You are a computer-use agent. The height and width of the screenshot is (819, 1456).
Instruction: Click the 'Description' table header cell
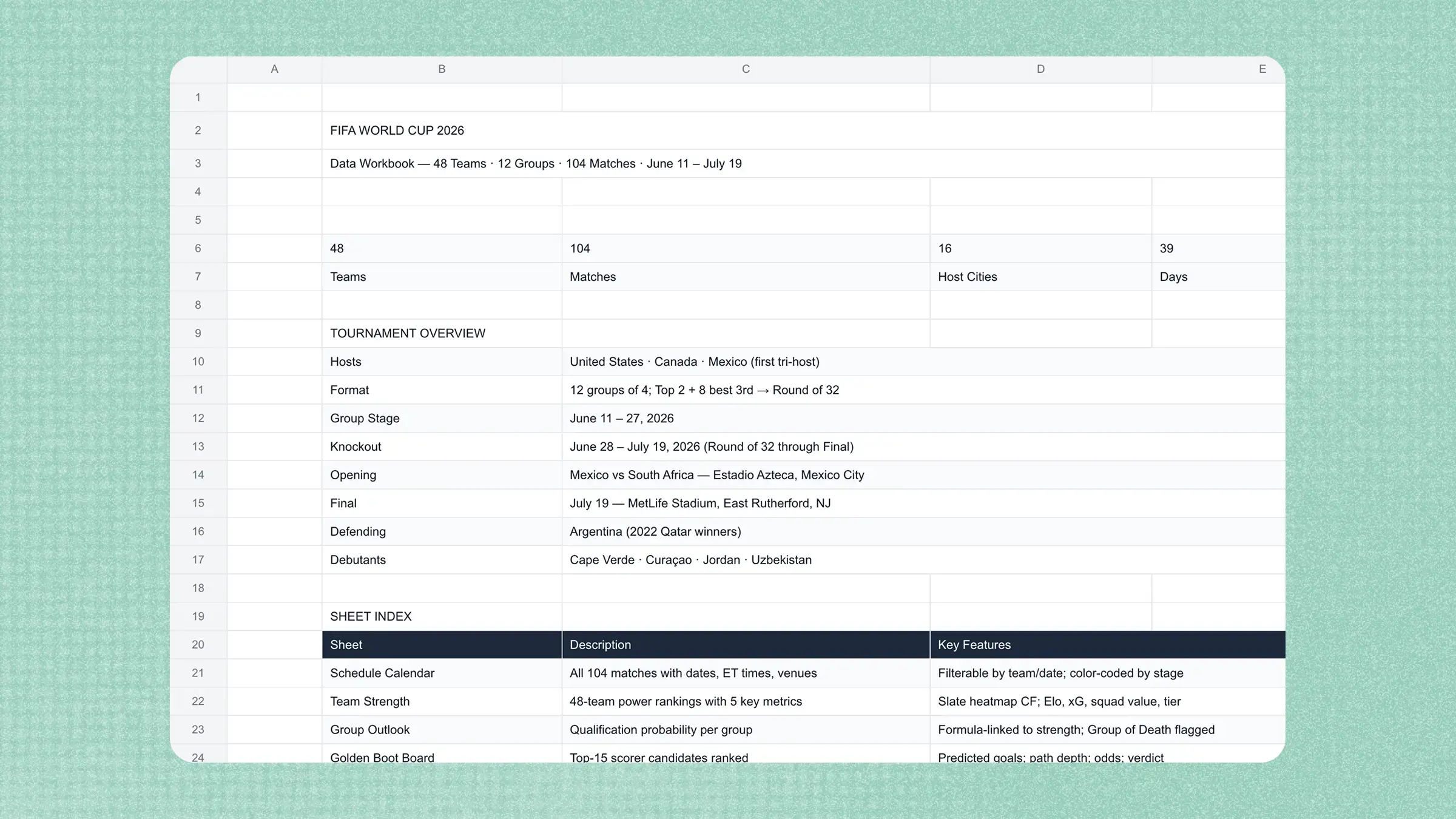coord(746,644)
